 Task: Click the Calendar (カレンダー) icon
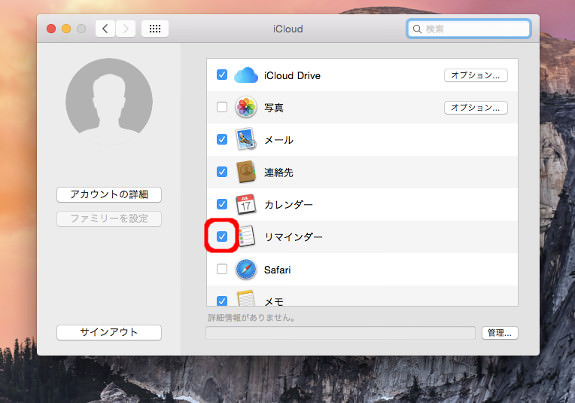(x=246, y=204)
